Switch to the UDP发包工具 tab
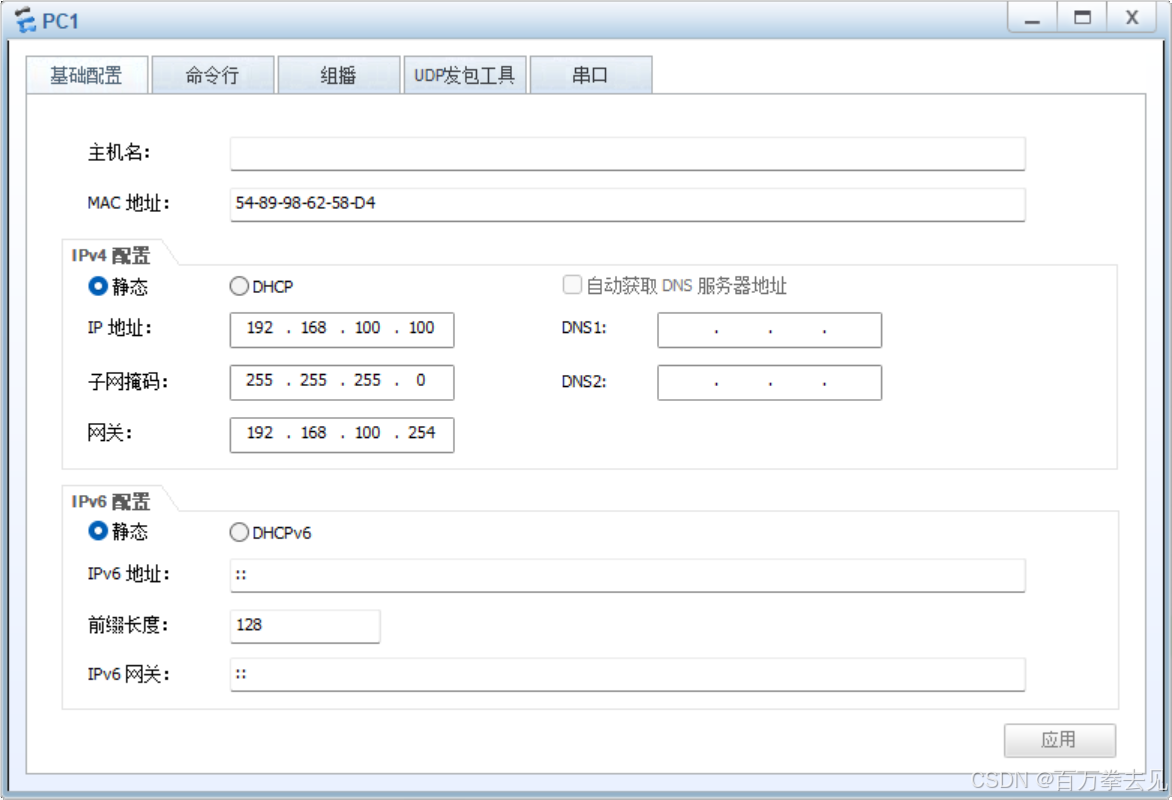 click(465, 75)
